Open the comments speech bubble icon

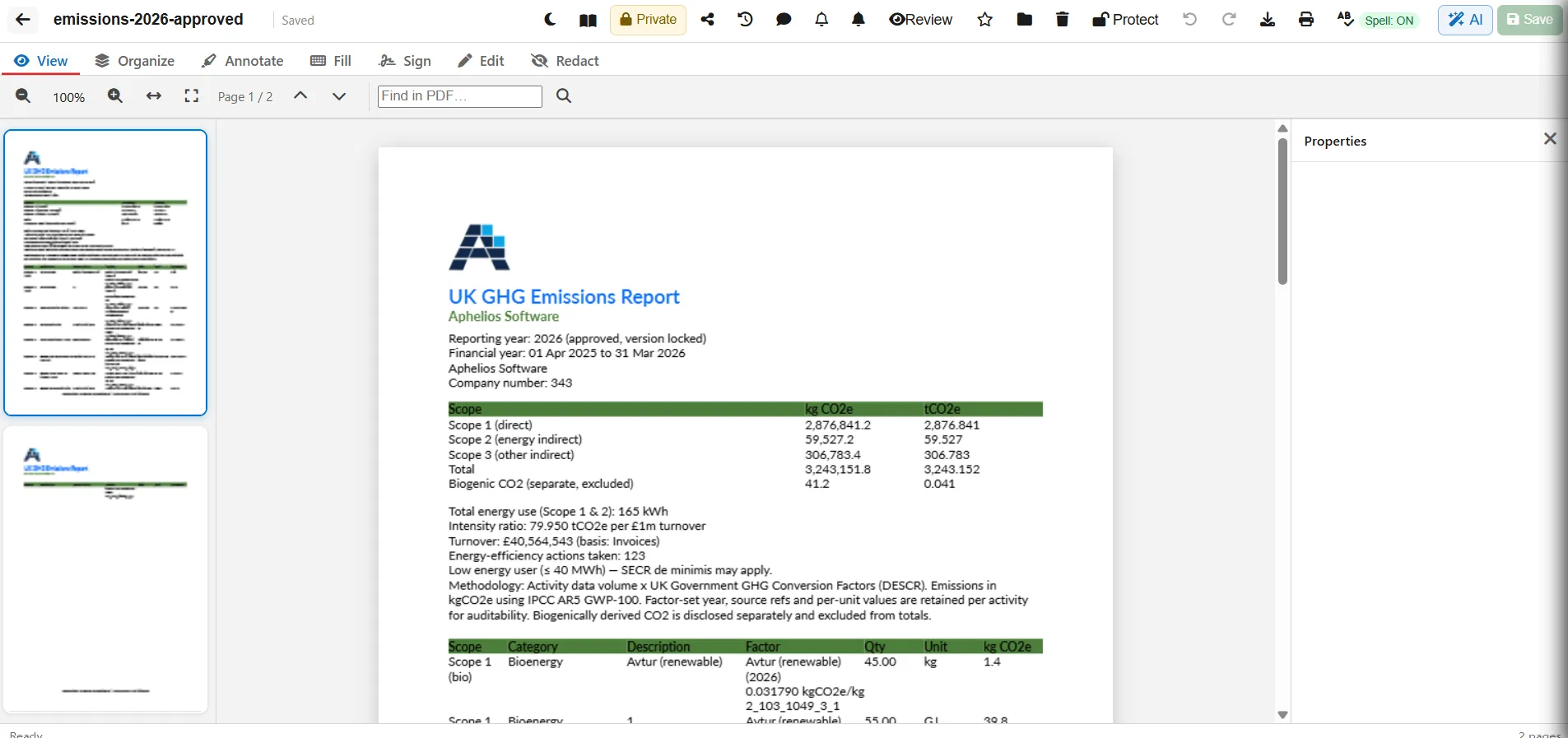pyautogui.click(x=784, y=20)
